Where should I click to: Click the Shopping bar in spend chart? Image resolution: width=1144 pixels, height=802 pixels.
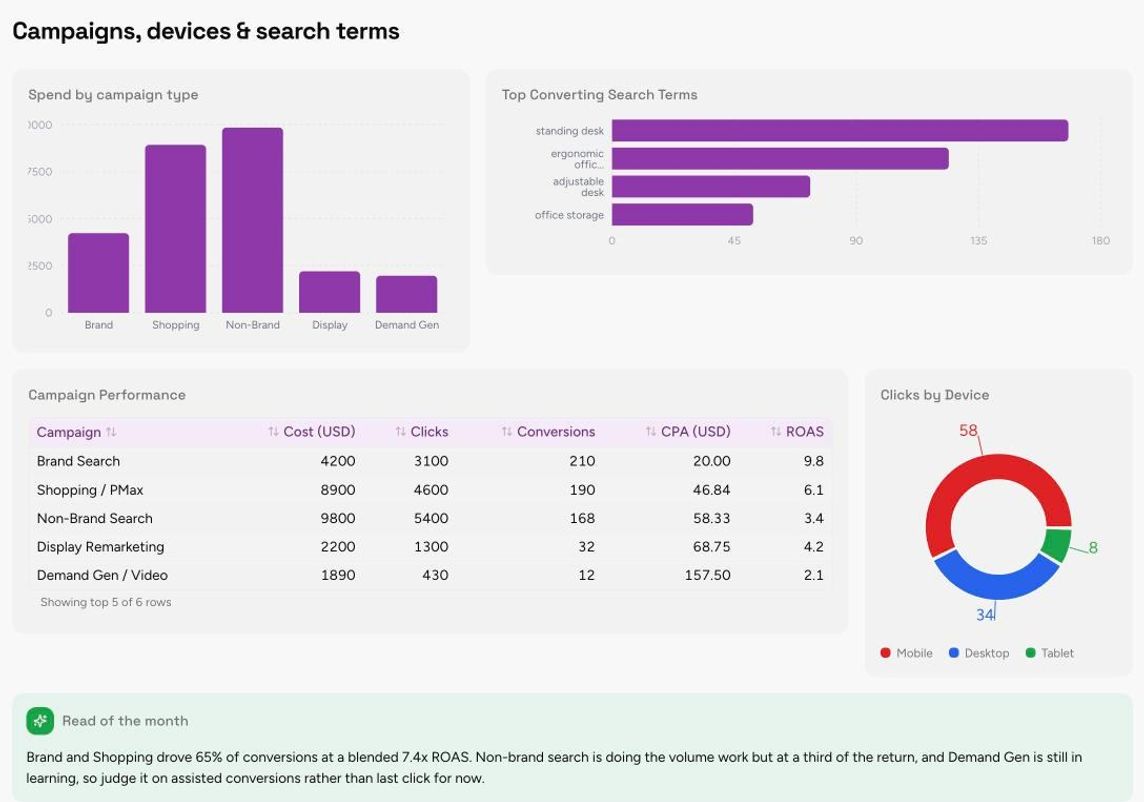[175, 229]
